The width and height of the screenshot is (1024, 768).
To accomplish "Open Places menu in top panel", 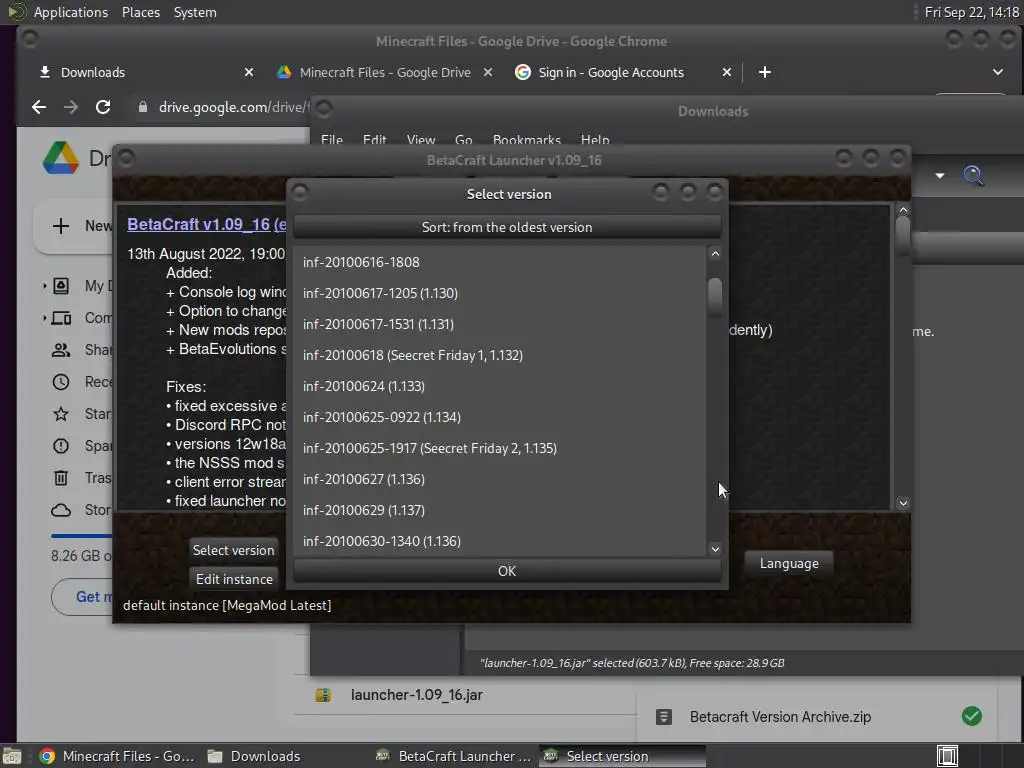I will pyautogui.click(x=140, y=12).
